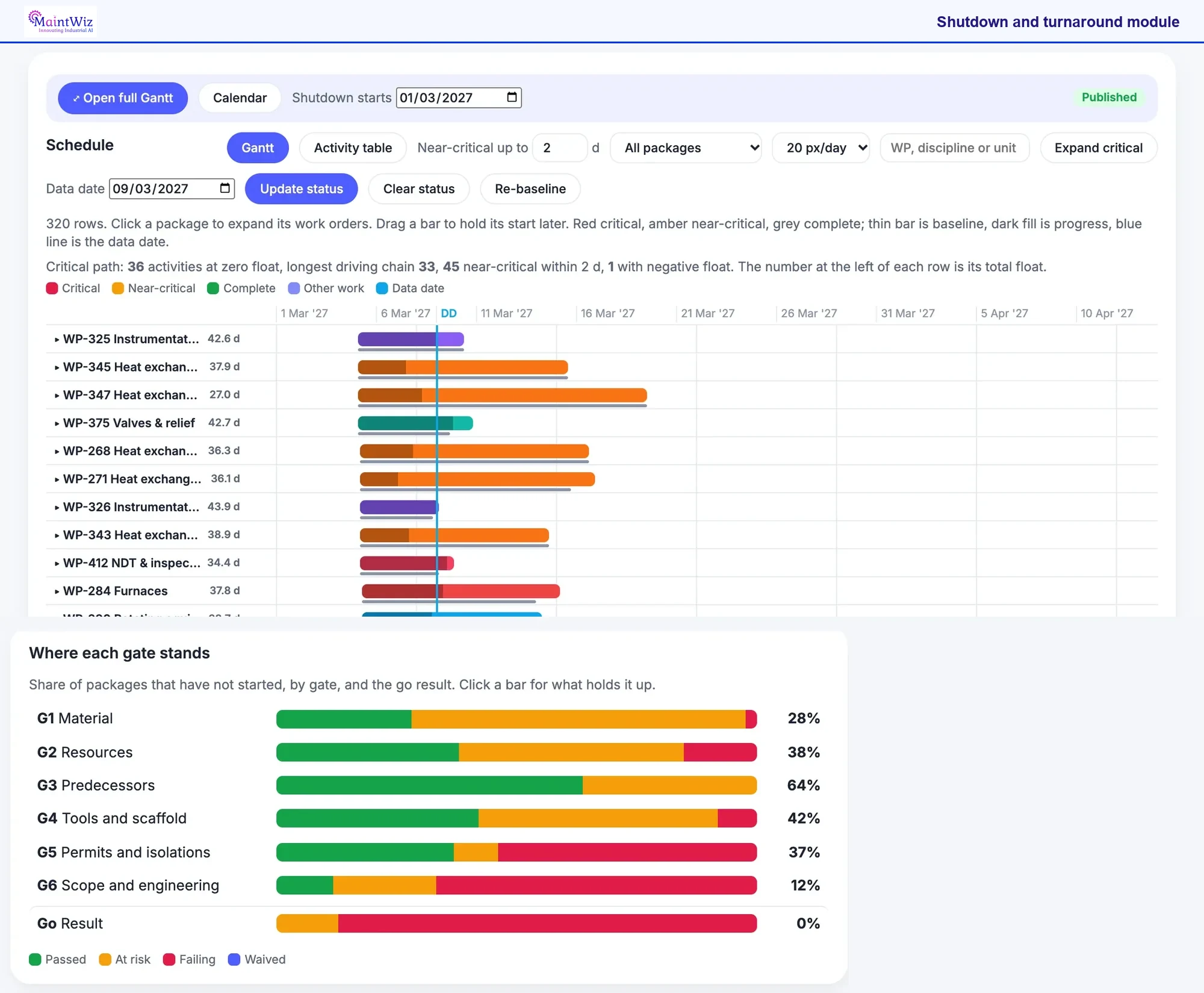1204x993 pixels.
Task: Click the Critical legend red swatch
Action: [52, 288]
